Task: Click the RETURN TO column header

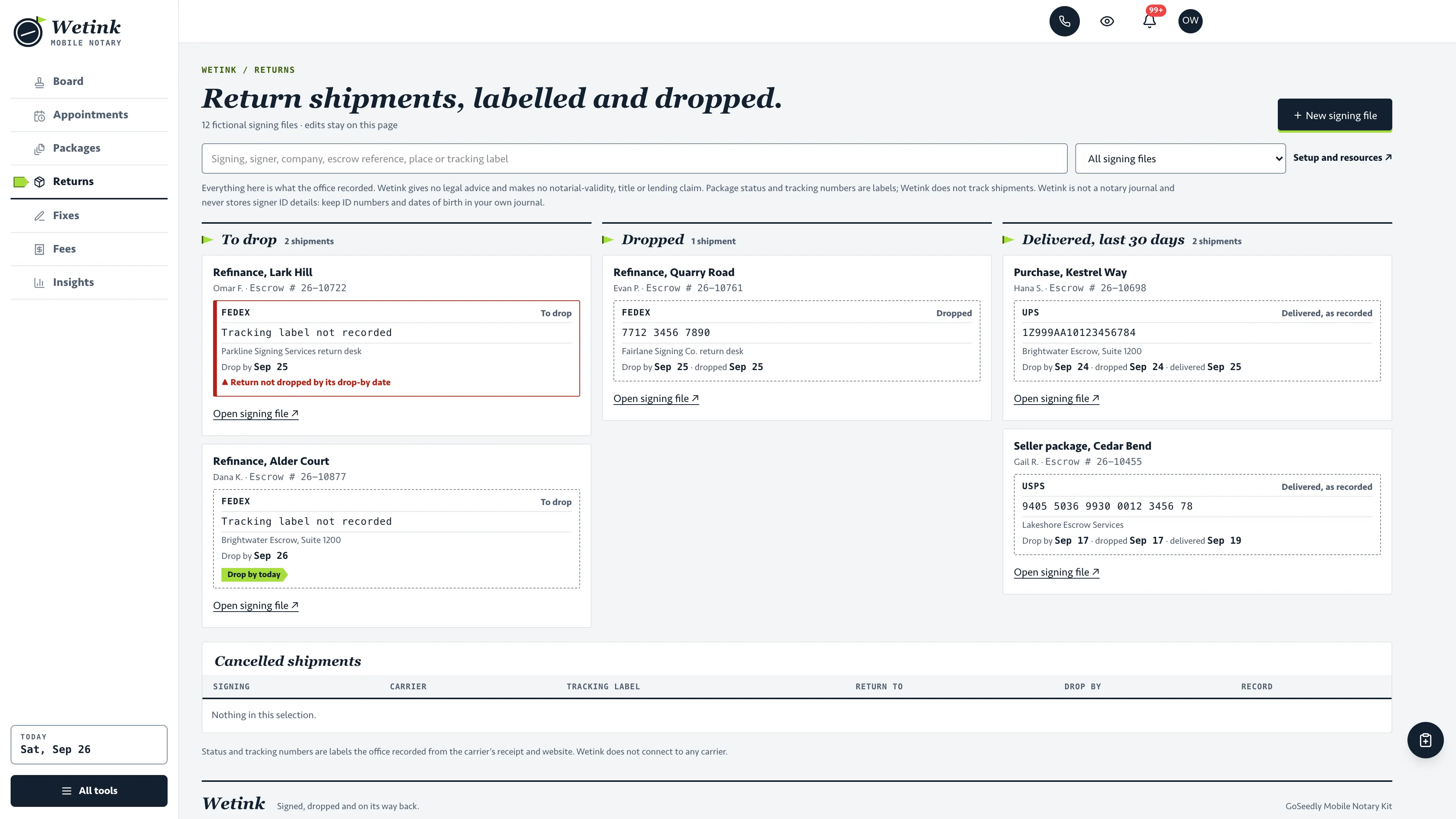Action: (x=879, y=686)
